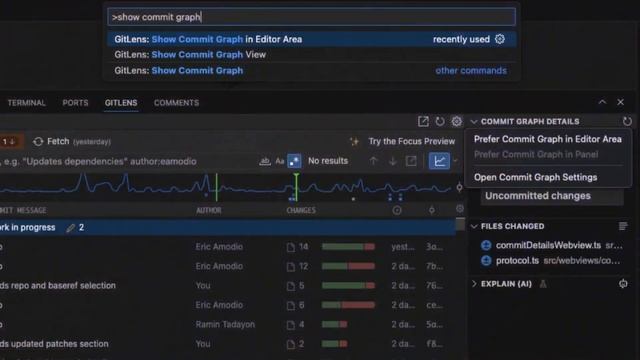
Task: Go to previous search result arrow
Action: [373, 161]
